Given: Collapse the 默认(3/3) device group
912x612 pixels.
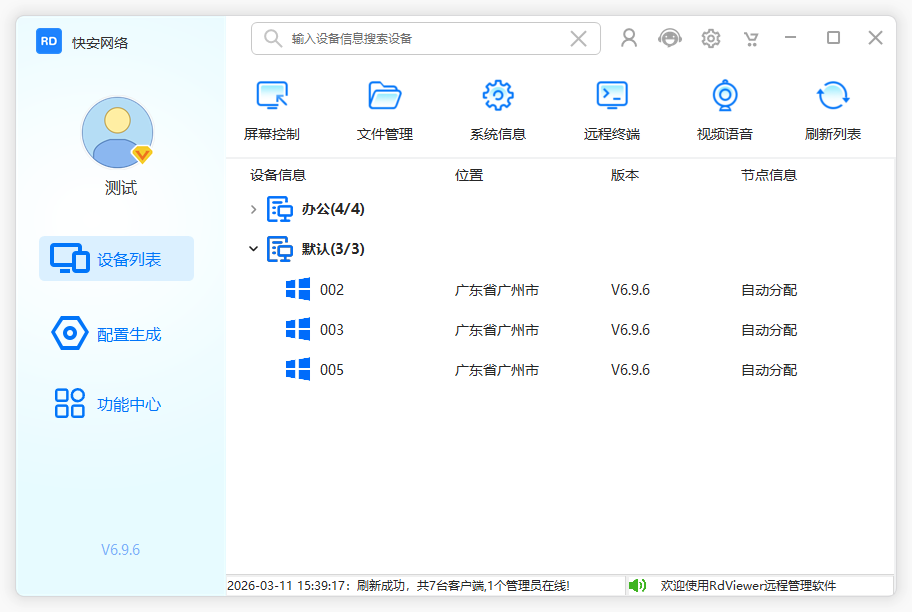Looking at the screenshot, I should click(x=253, y=249).
